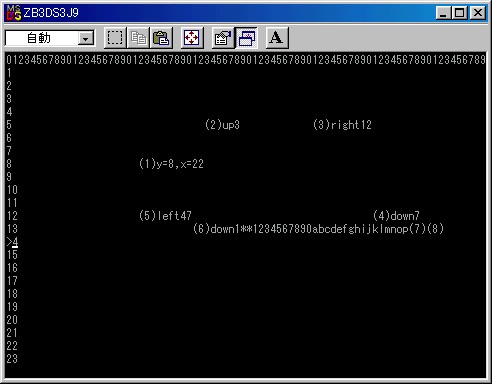The image size is (492, 384).
Task: Click the Paste clipboard icon
Action: (161, 38)
